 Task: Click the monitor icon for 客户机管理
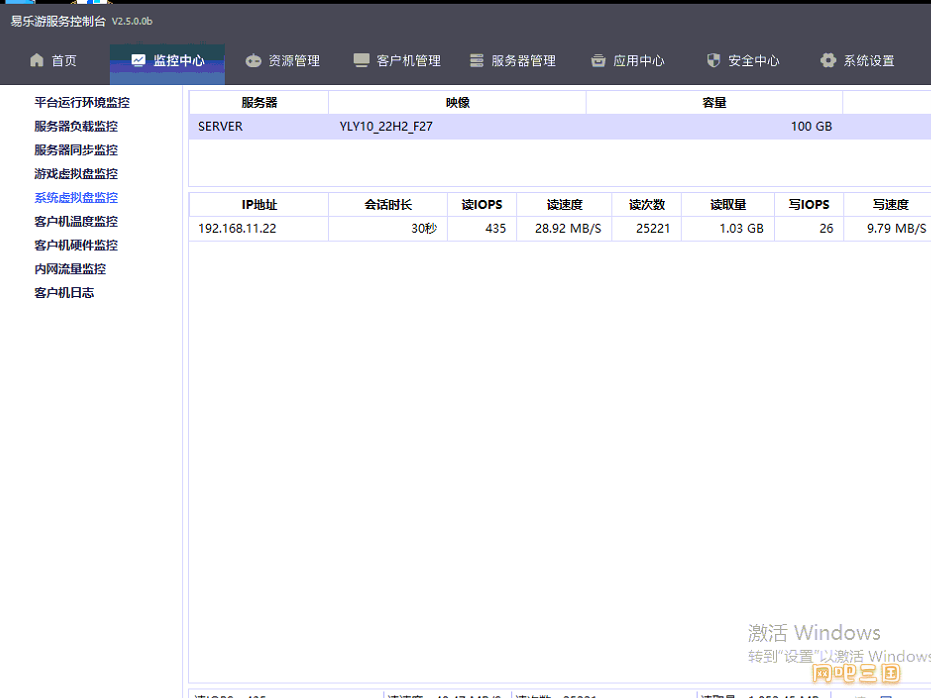point(361,61)
